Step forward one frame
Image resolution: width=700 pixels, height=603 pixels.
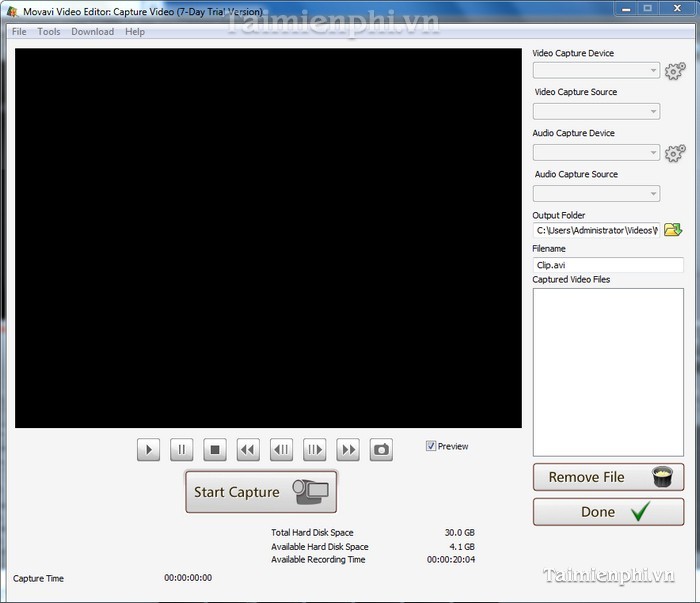(x=315, y=449)
